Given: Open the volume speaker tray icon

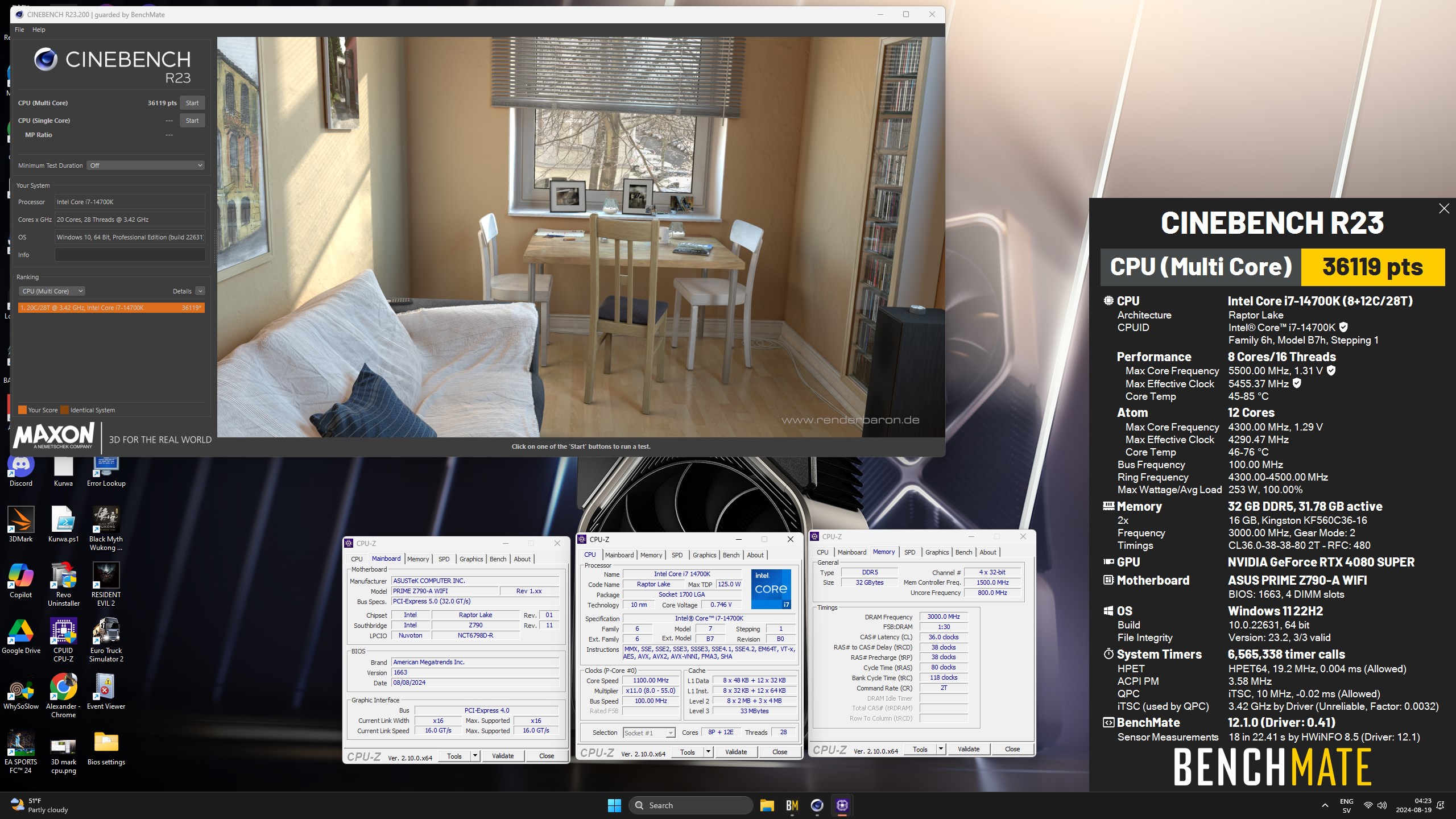Looking at the screenshot, I should [x=1382, y=805].
